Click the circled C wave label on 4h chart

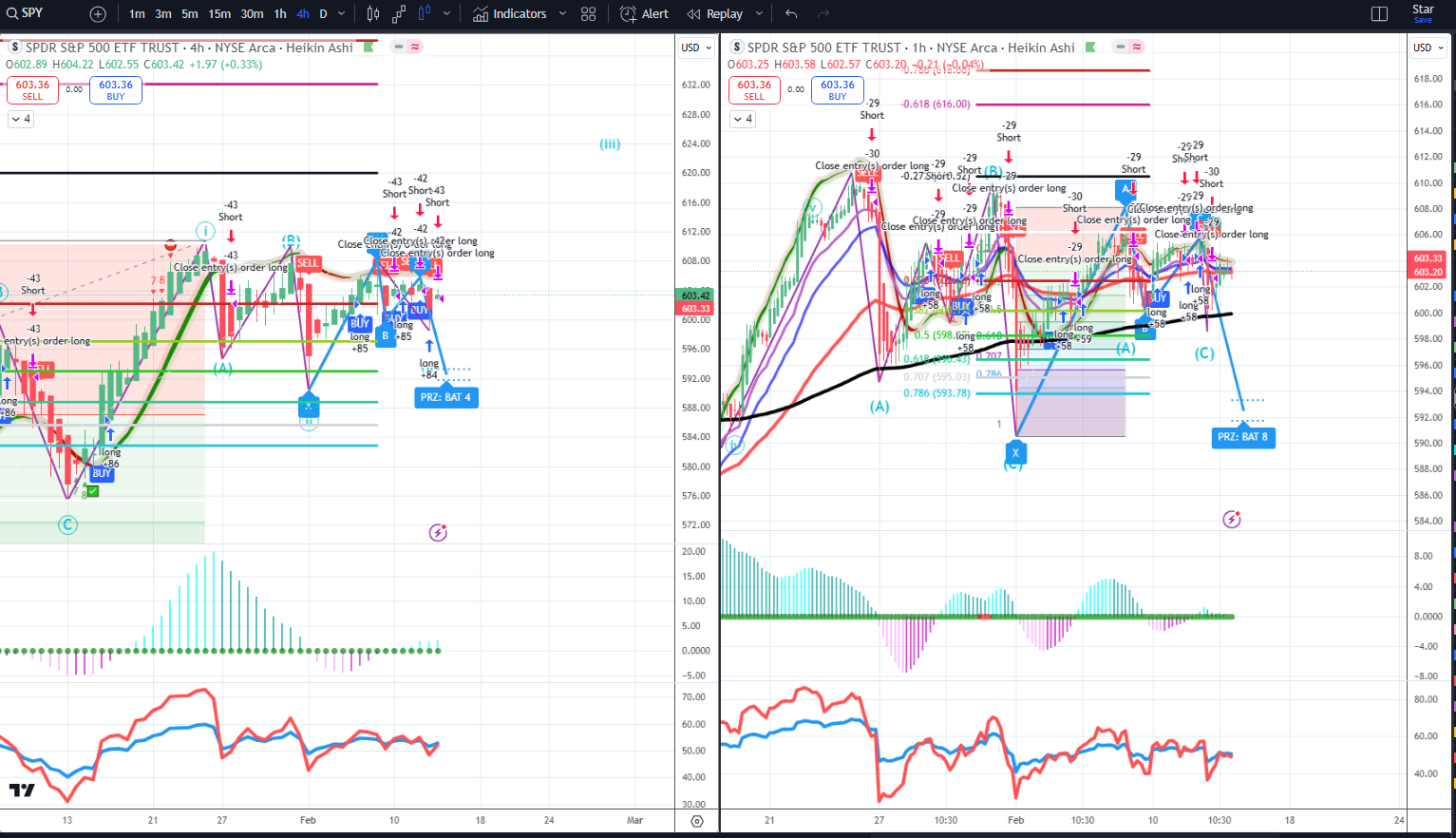pos(67,524)
